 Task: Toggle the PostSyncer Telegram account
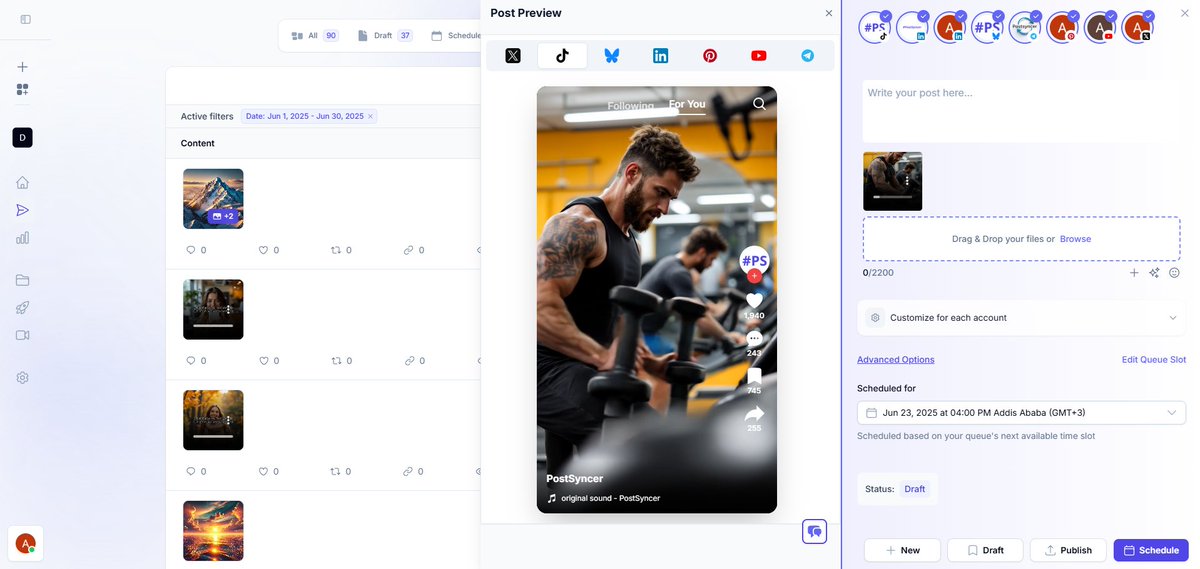1025,27
